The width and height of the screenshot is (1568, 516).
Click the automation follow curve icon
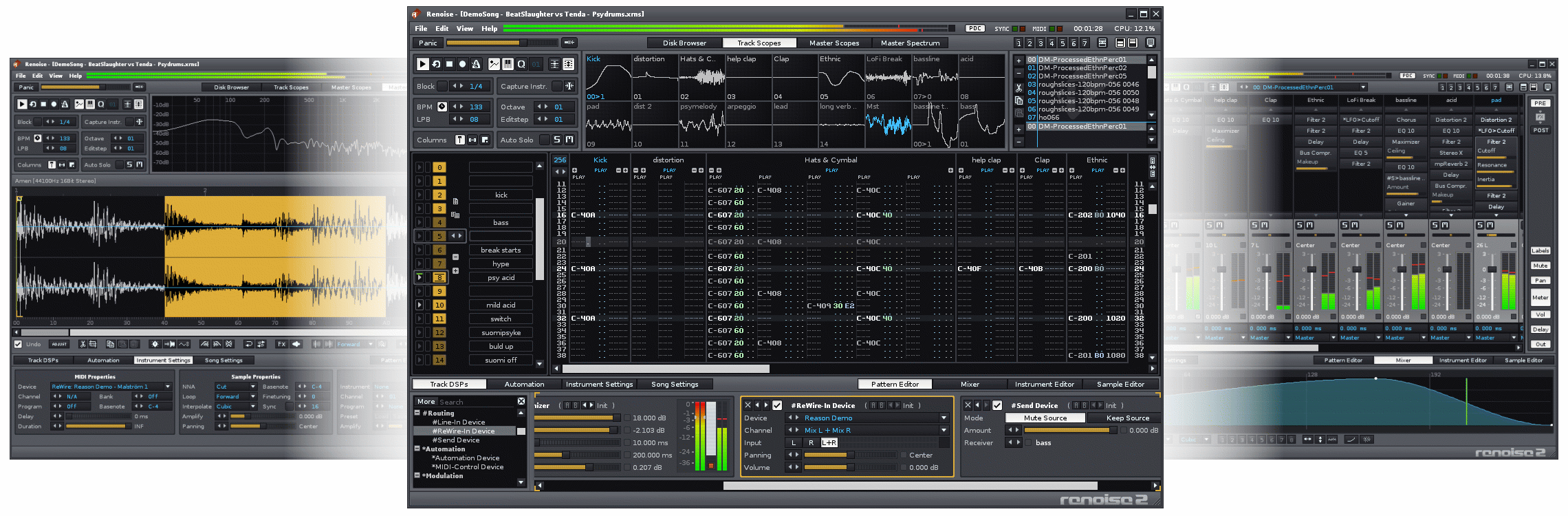pyautogui.click(x=494, y=64)
